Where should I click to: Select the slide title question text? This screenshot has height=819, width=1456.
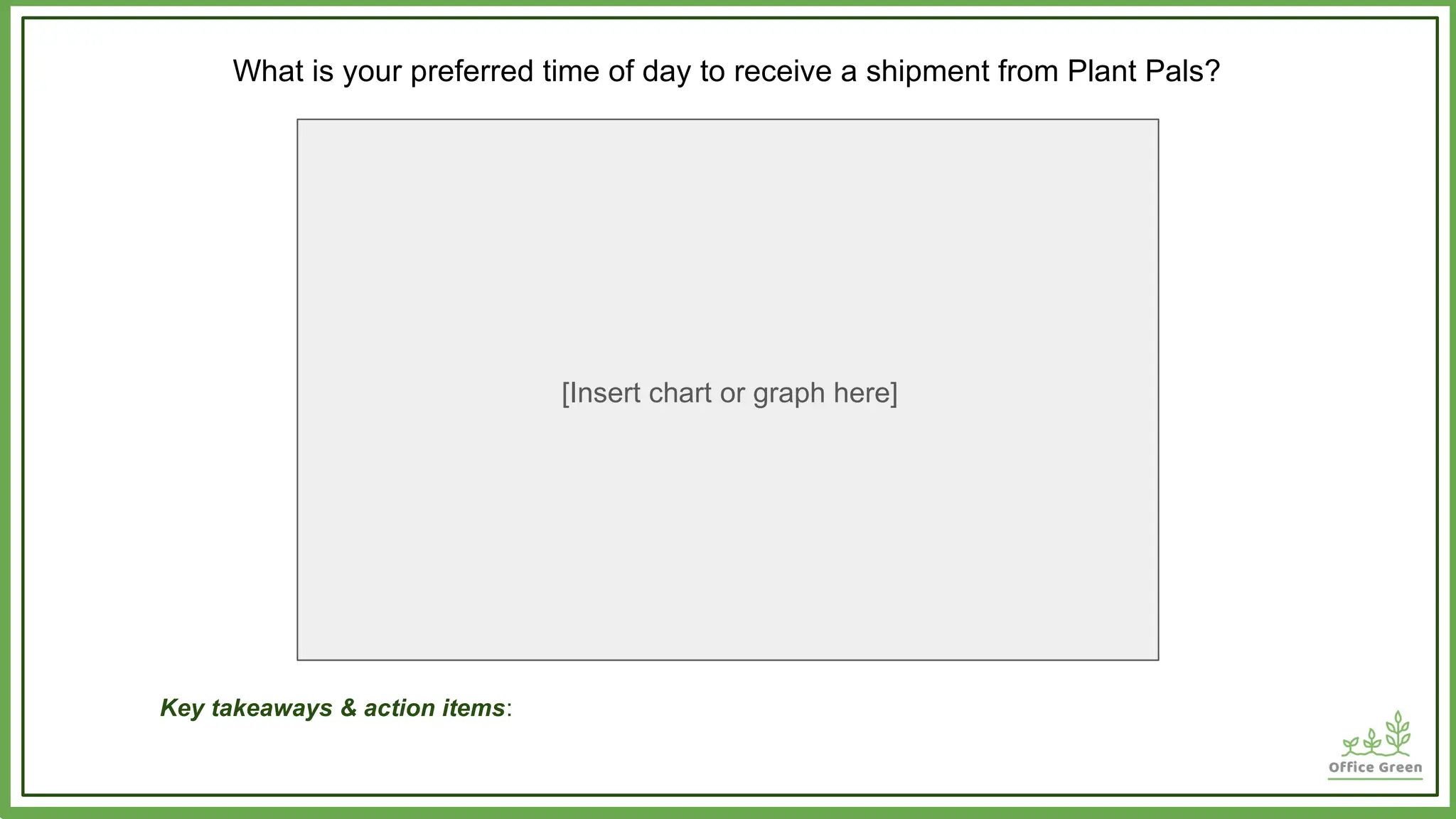[x=726, y=71]
